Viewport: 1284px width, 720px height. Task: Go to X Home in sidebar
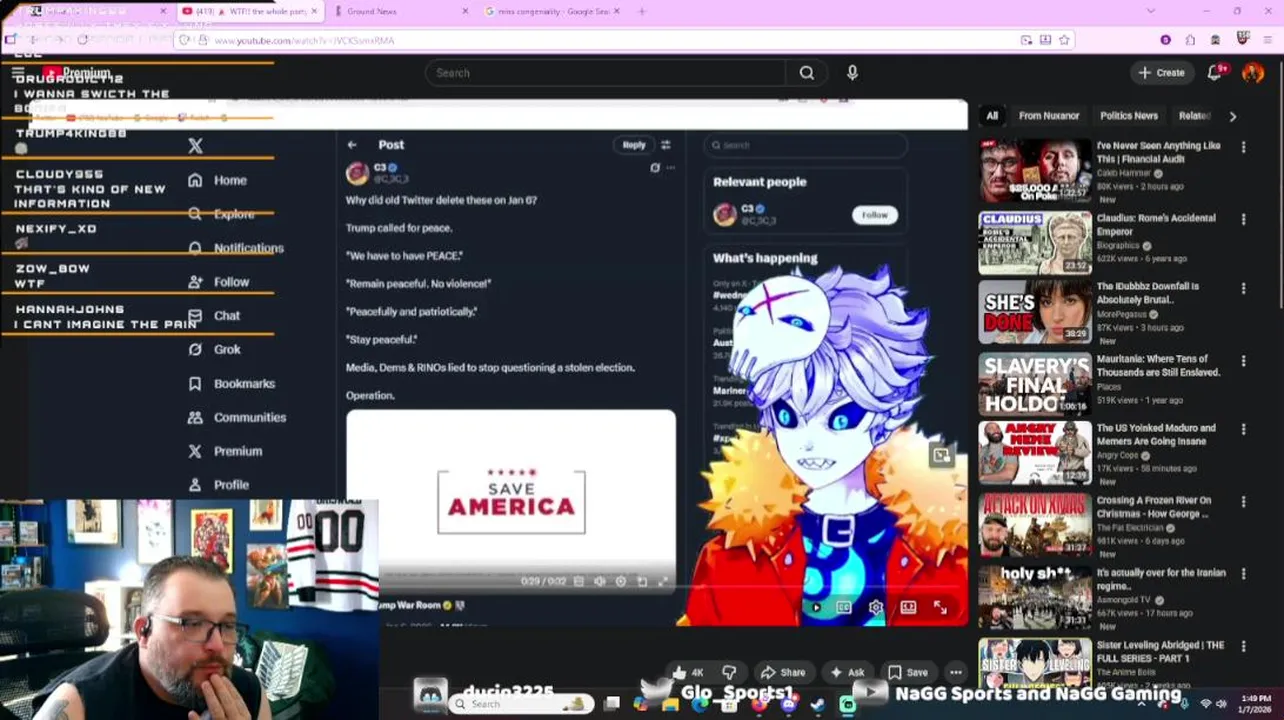(x=217, y=180)
